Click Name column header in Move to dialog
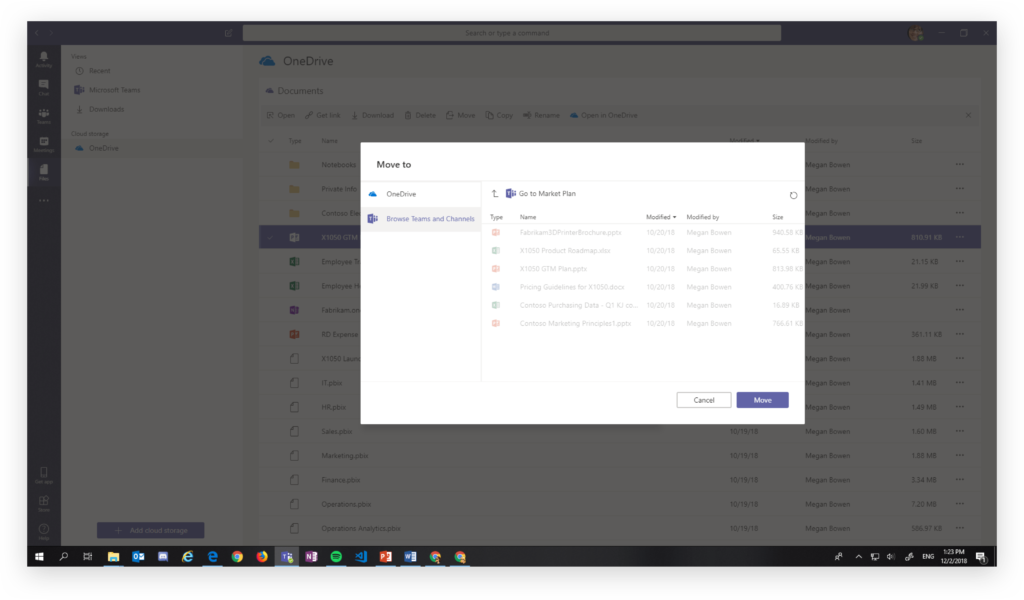 528,217
